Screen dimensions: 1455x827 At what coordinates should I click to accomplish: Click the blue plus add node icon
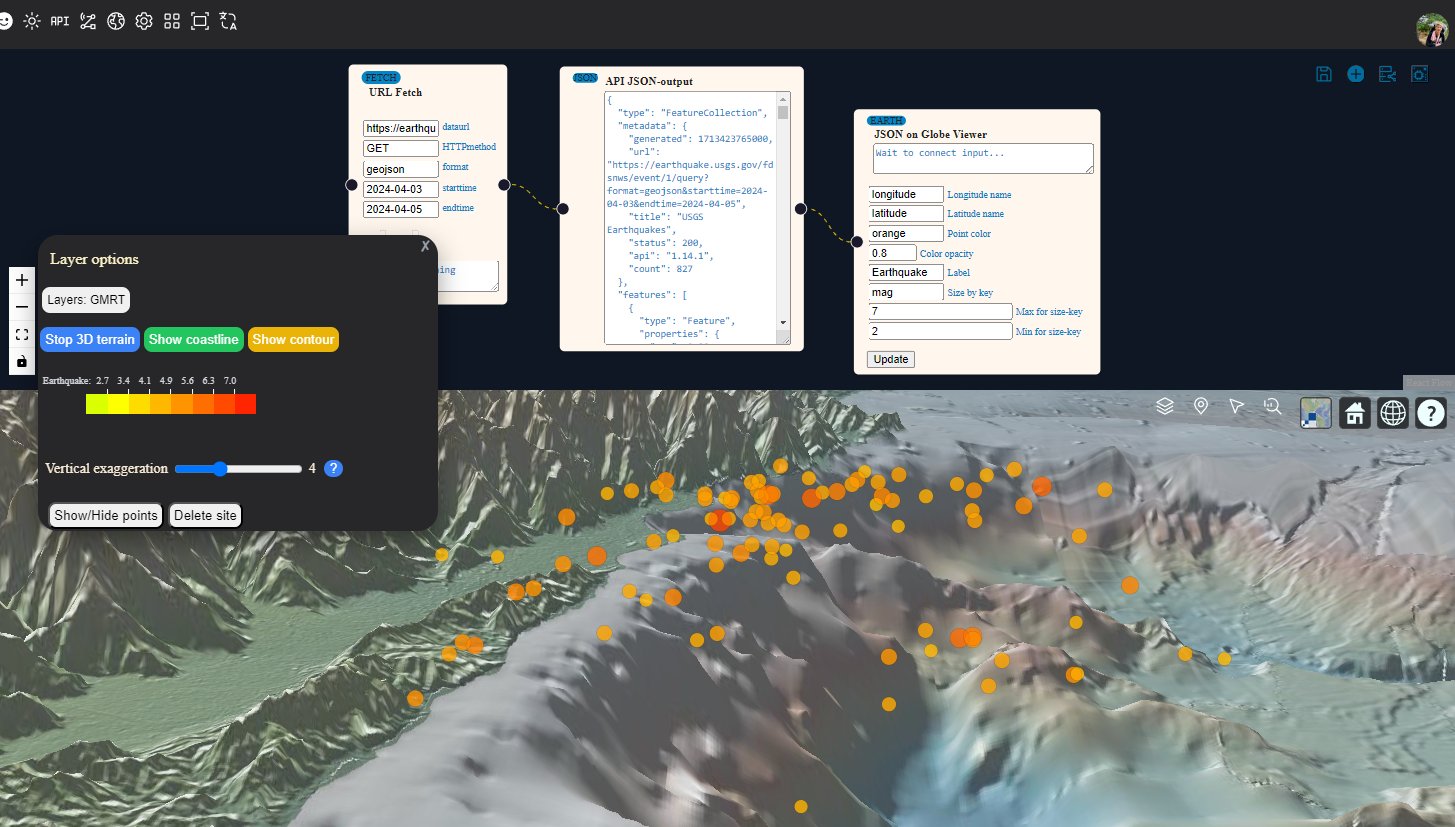tap(1355, 73)
